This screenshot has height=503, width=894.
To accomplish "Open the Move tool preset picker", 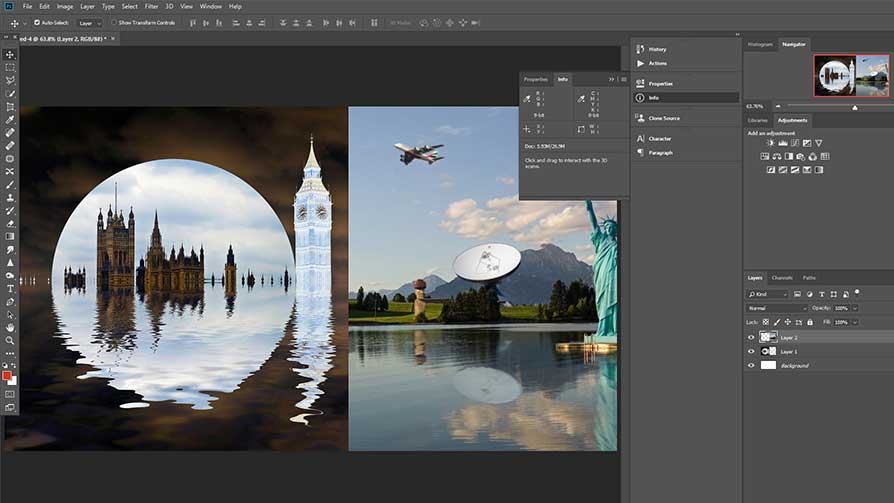I will [x=25, y=23].
